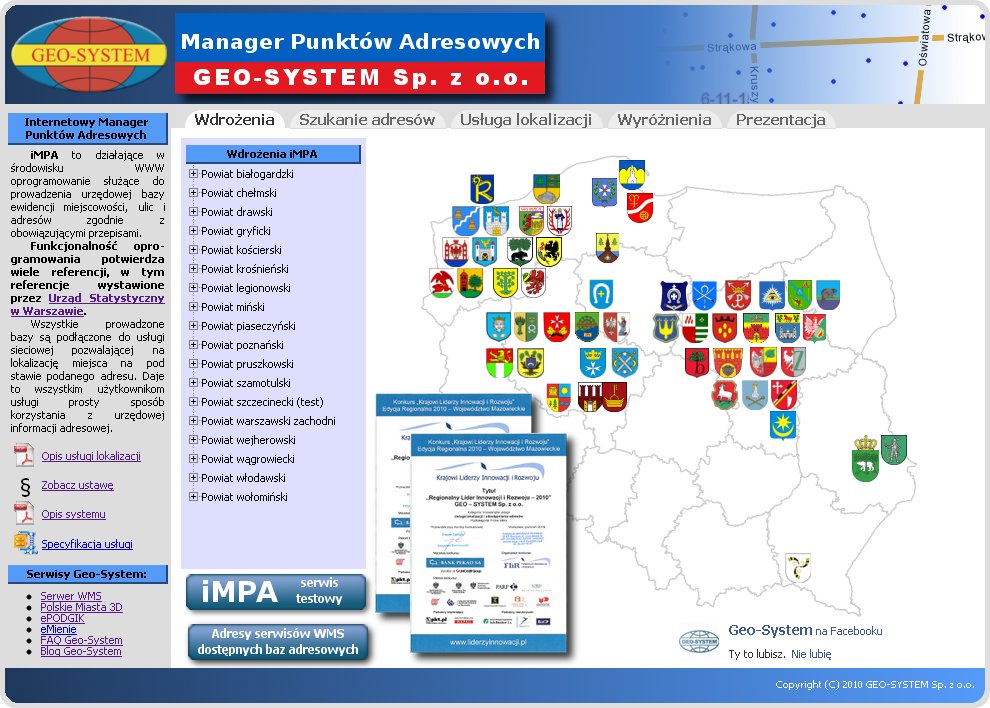Click the red crest with white wavy stripe
This screenshot has height=708, width=990.
[640, 208]
